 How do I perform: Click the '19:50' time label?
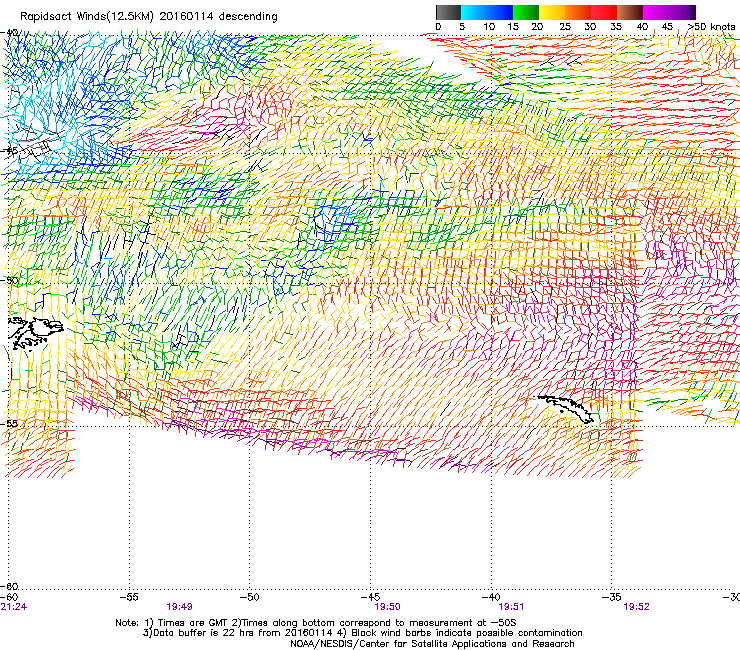(387, 607)
